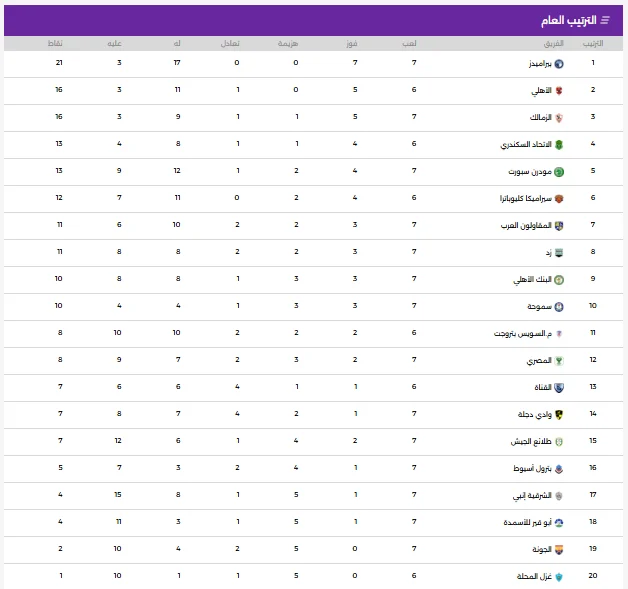The width and height of the screenshot is (628, 589).
Task: Click the إنبي club logo in row 17
Action: pyautogui.click(x=559, y=496)
